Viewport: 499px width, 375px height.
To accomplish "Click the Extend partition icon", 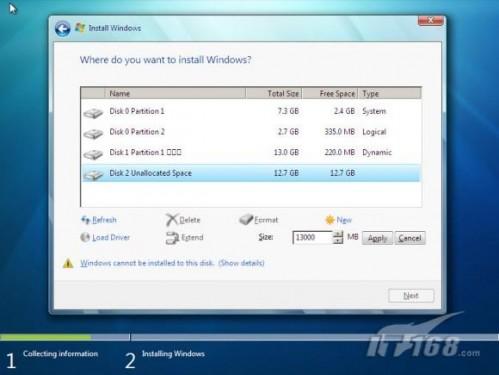I will pos(172,238).
